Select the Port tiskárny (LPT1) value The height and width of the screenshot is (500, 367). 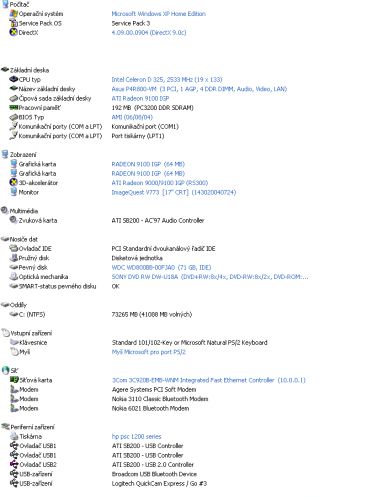[x=138, y=136]
